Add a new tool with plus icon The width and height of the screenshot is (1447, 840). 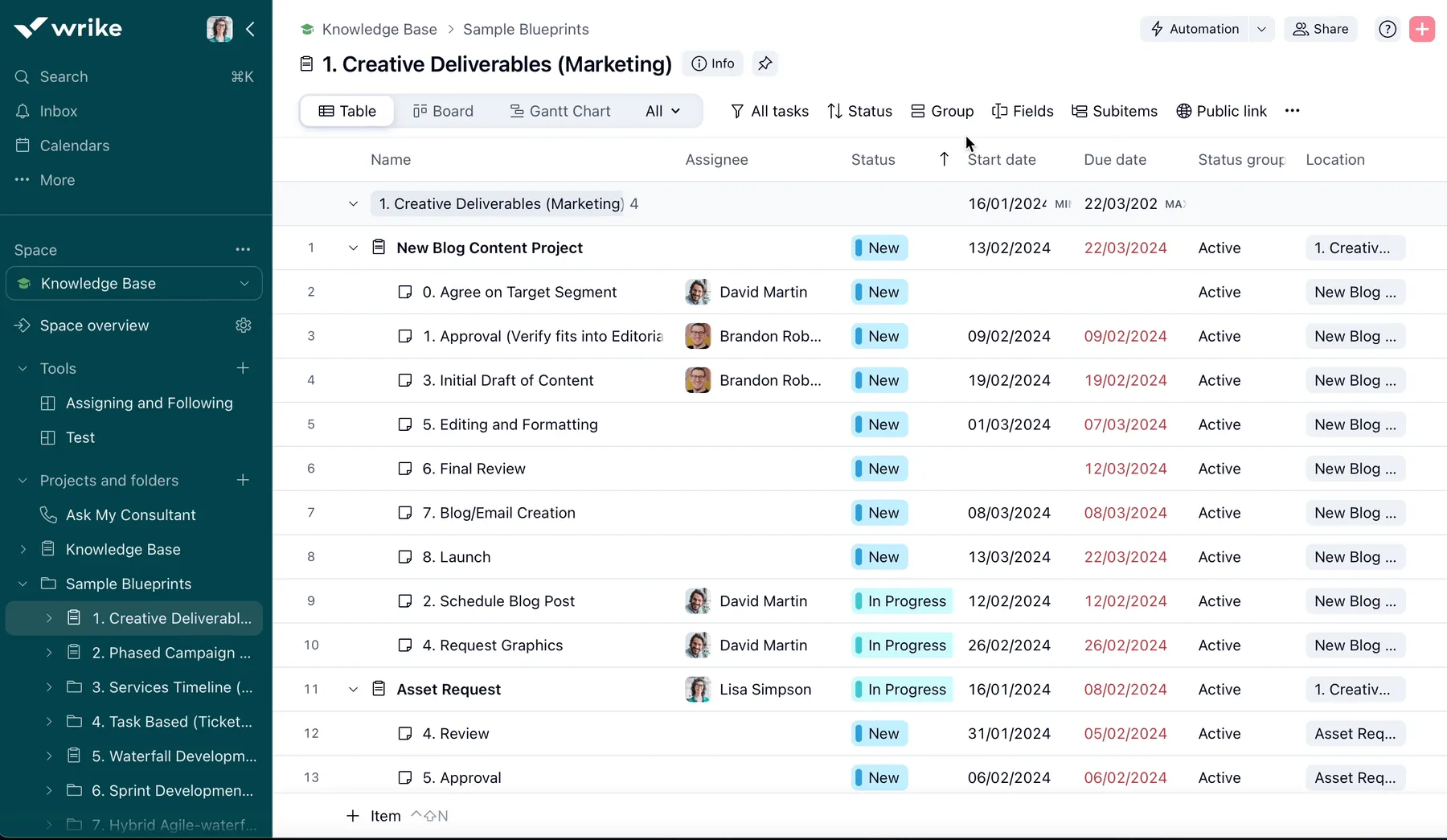tap(243, 368)
